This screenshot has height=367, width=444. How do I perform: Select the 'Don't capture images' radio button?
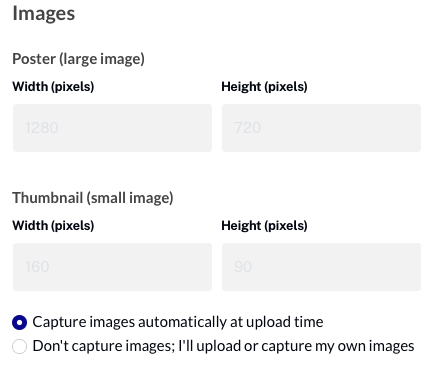pyautogui.click(x=19, y=346)
